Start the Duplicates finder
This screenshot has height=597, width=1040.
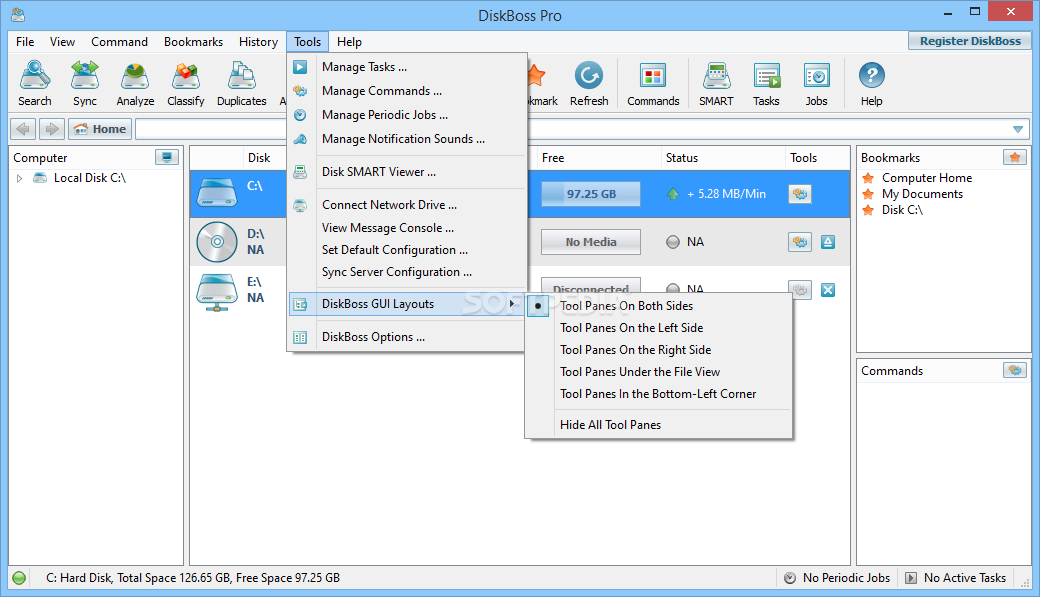(241, 83)
